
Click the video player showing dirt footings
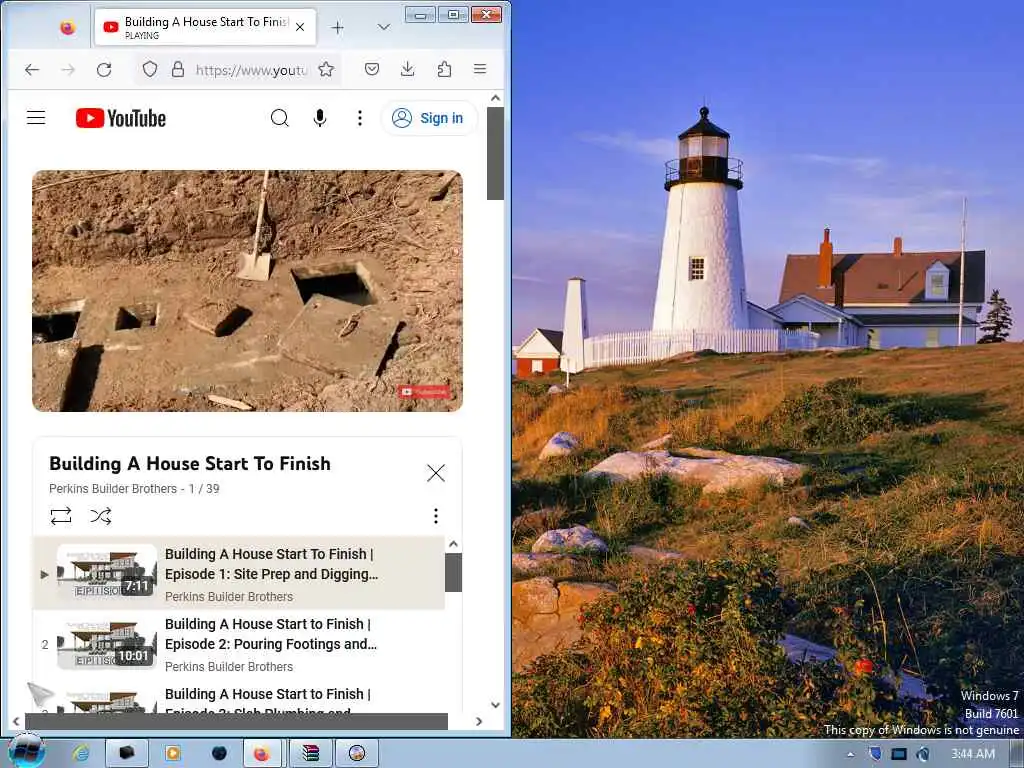pos(248,291)
